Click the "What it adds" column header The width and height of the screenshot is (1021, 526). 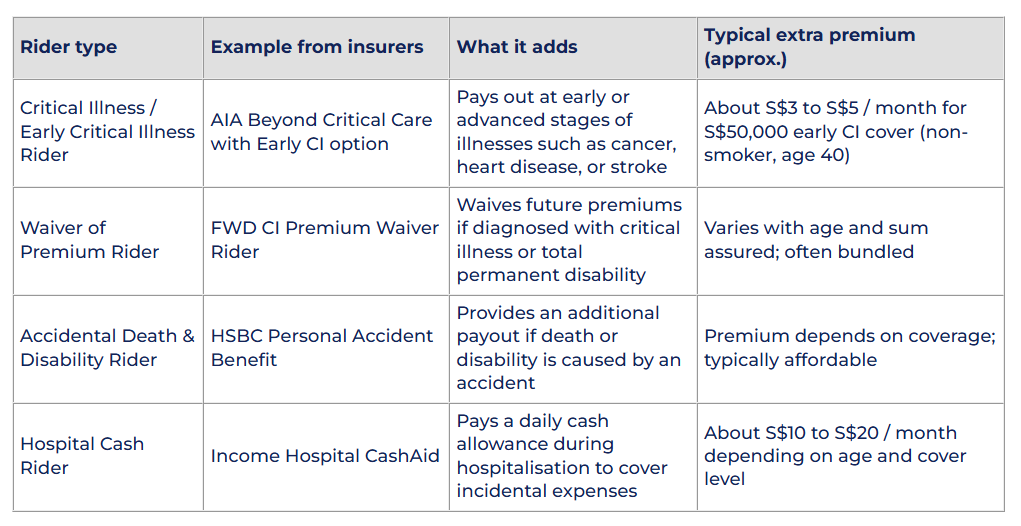[x=517, y=47]
